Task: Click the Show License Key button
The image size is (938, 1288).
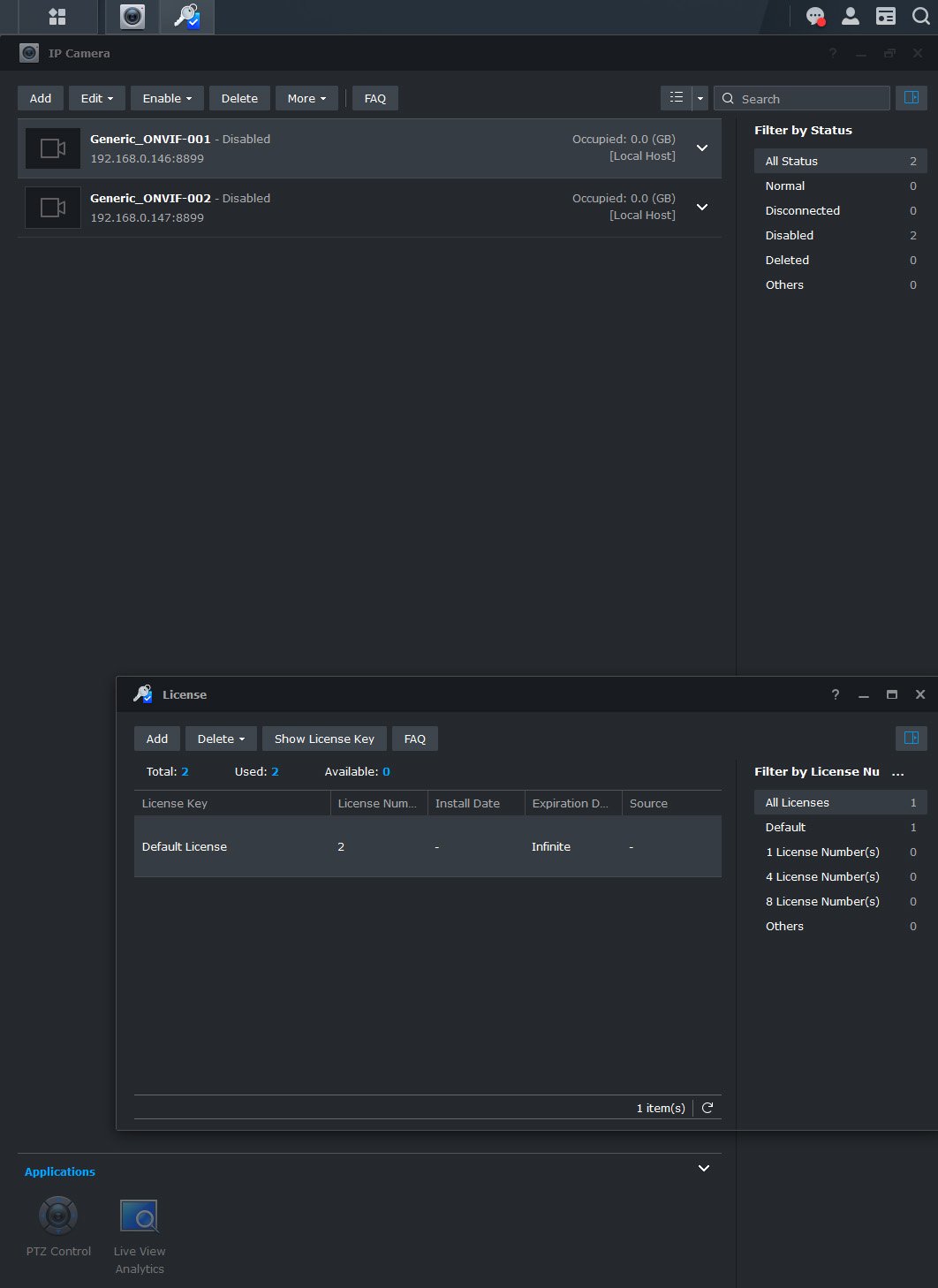Action: (324, 739)
